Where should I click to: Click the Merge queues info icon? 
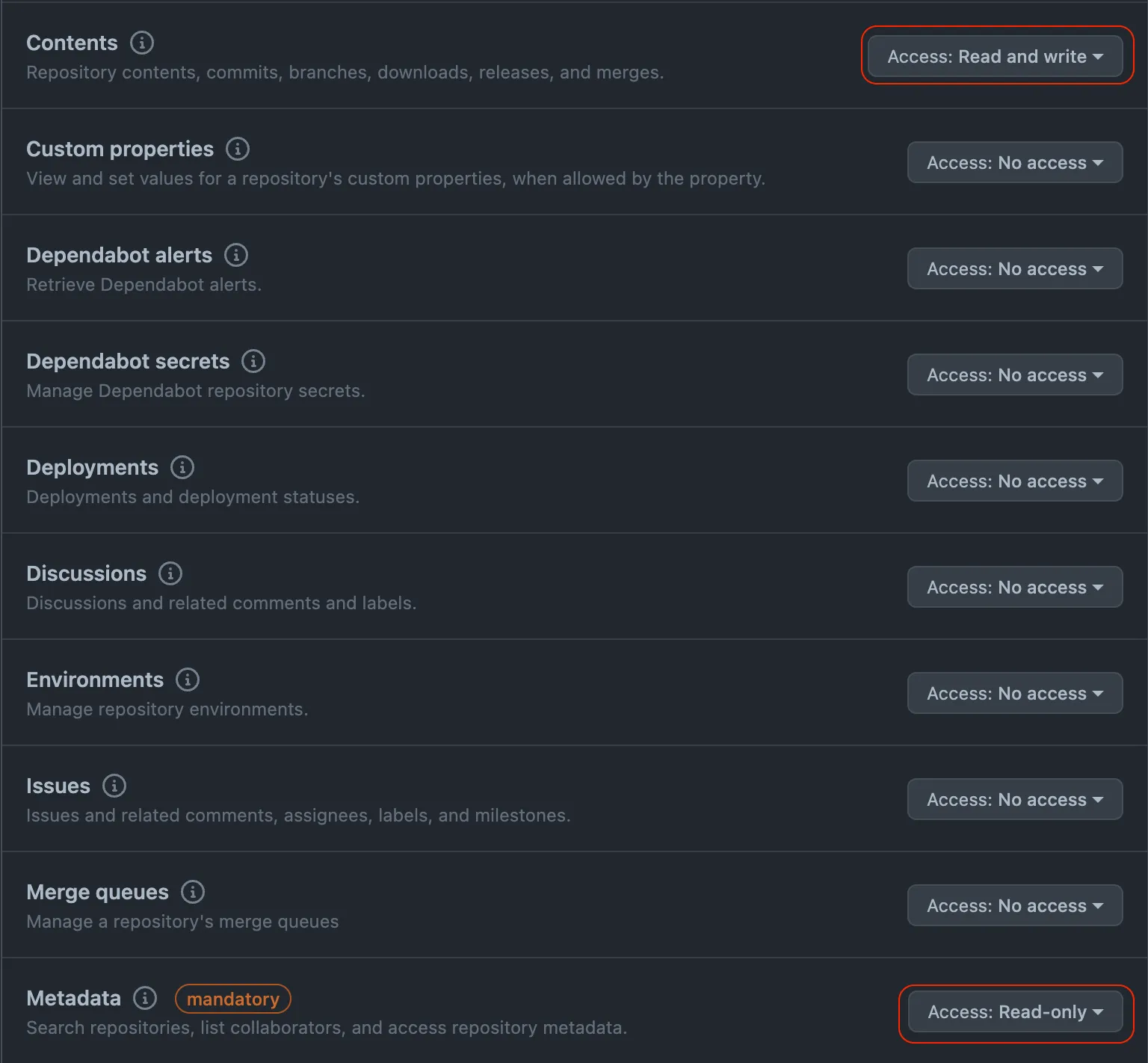[193, 892]
